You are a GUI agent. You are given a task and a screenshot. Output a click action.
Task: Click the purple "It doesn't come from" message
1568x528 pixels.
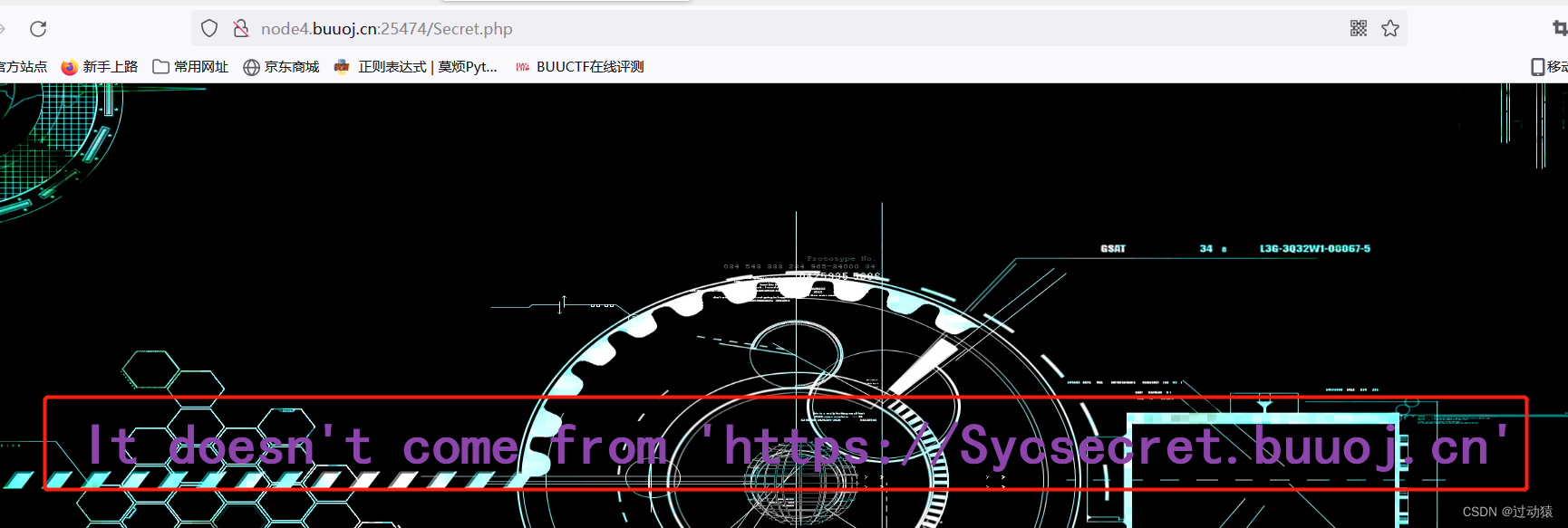click(x=798, y=446)
